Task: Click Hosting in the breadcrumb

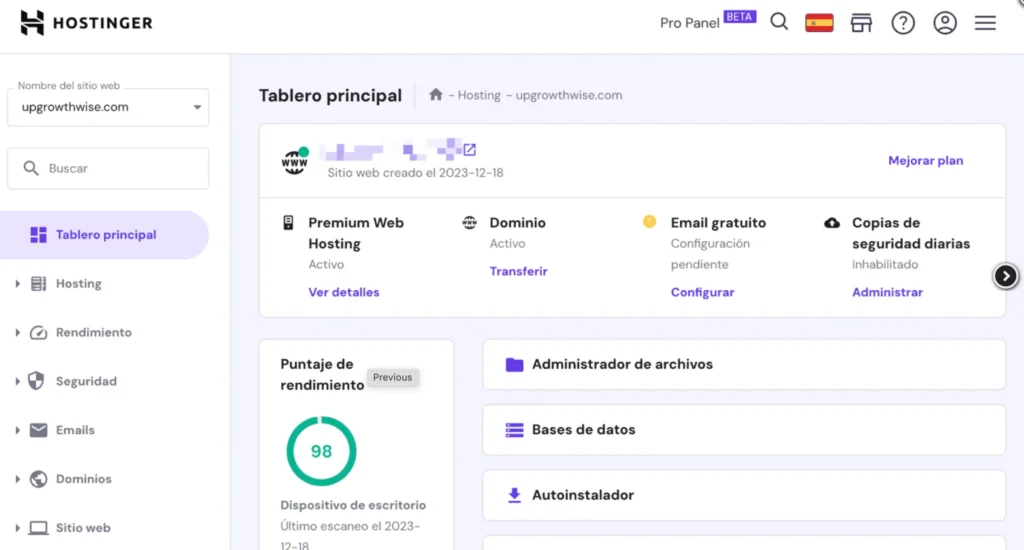Action: (479, 95)
